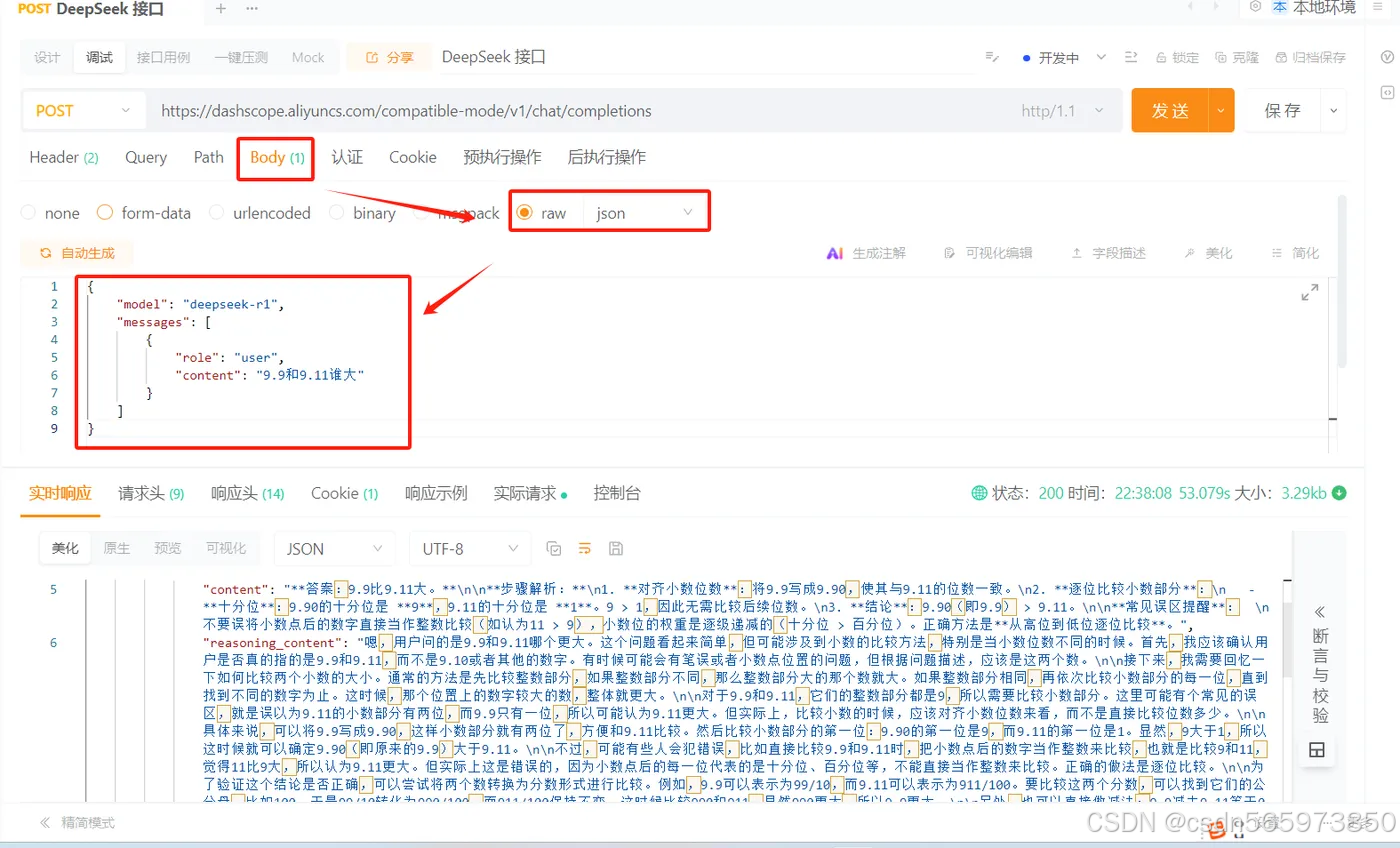Open the json raw type dropdown

[x=645, y=213]
